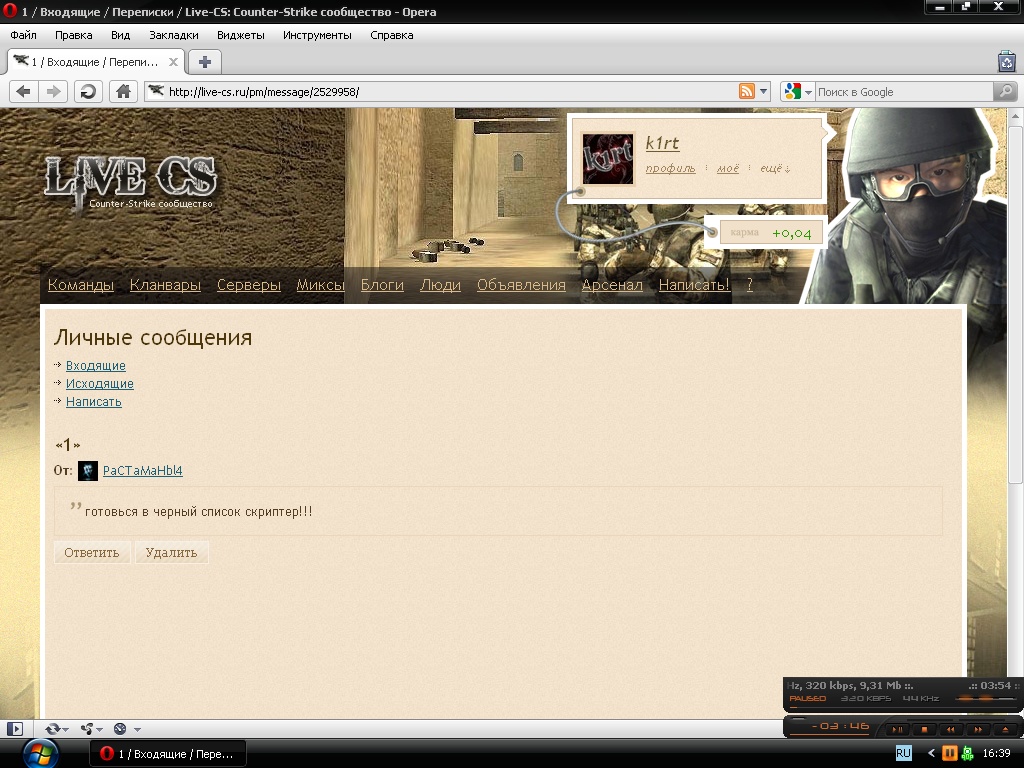Go to the Люди section

(440, 285)
